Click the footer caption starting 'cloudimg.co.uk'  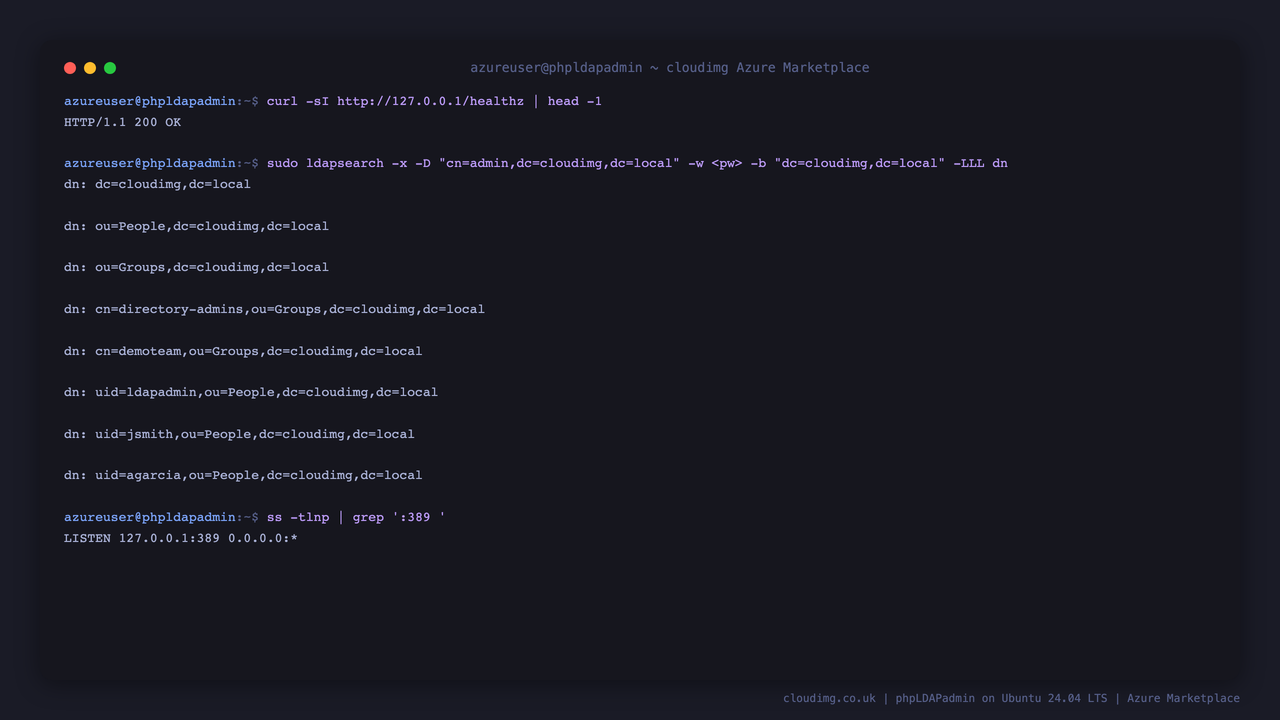(1011, 698)
